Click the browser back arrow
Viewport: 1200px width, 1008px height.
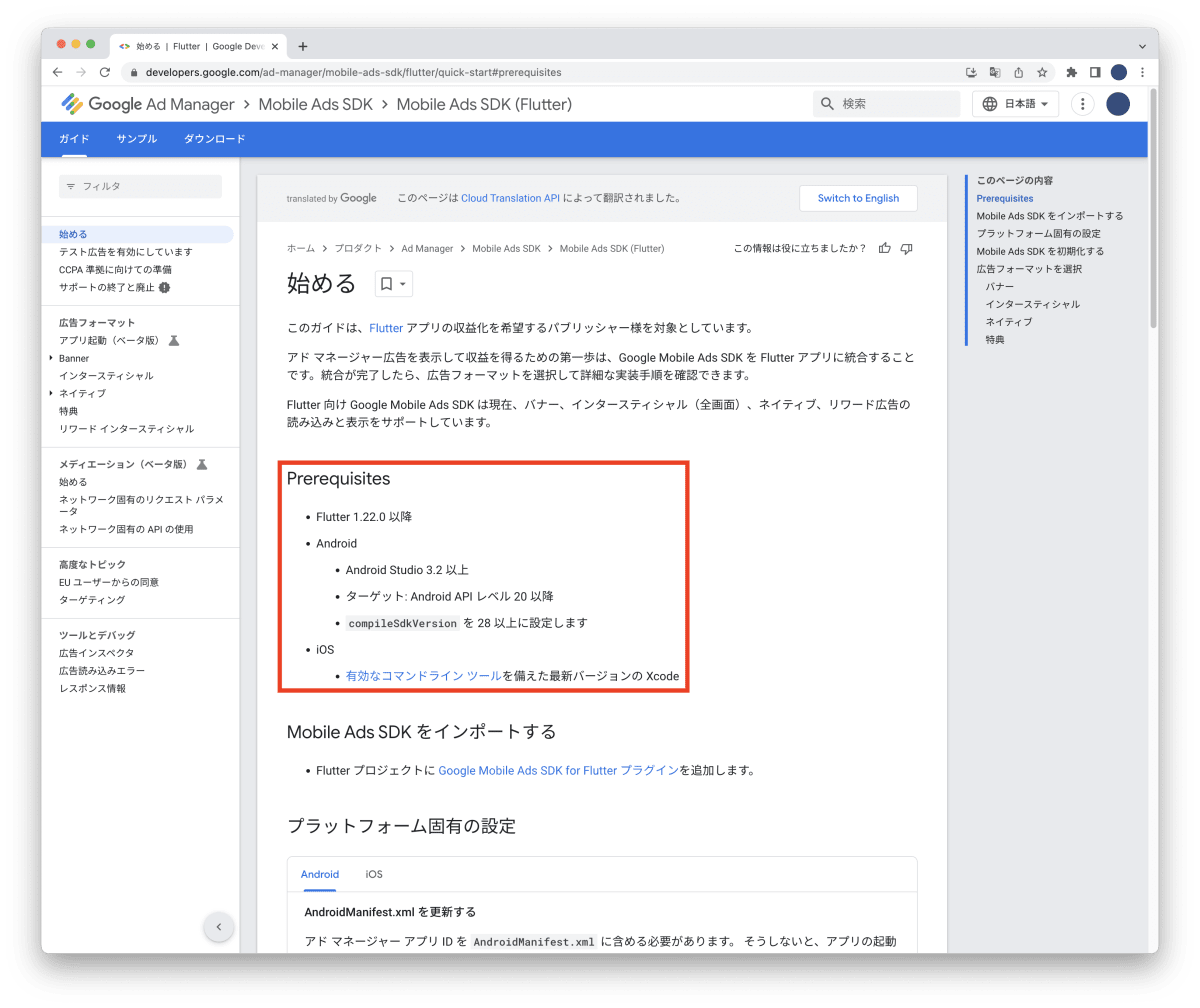[58, 72]
